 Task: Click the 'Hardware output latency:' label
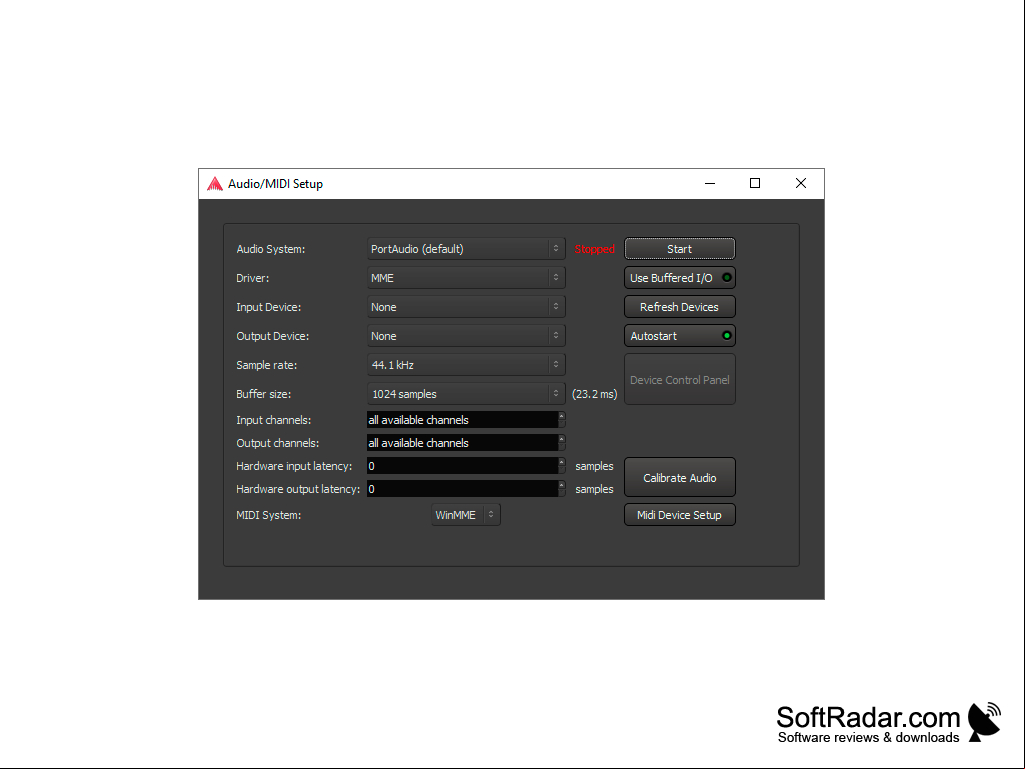[x=298, y=488]
